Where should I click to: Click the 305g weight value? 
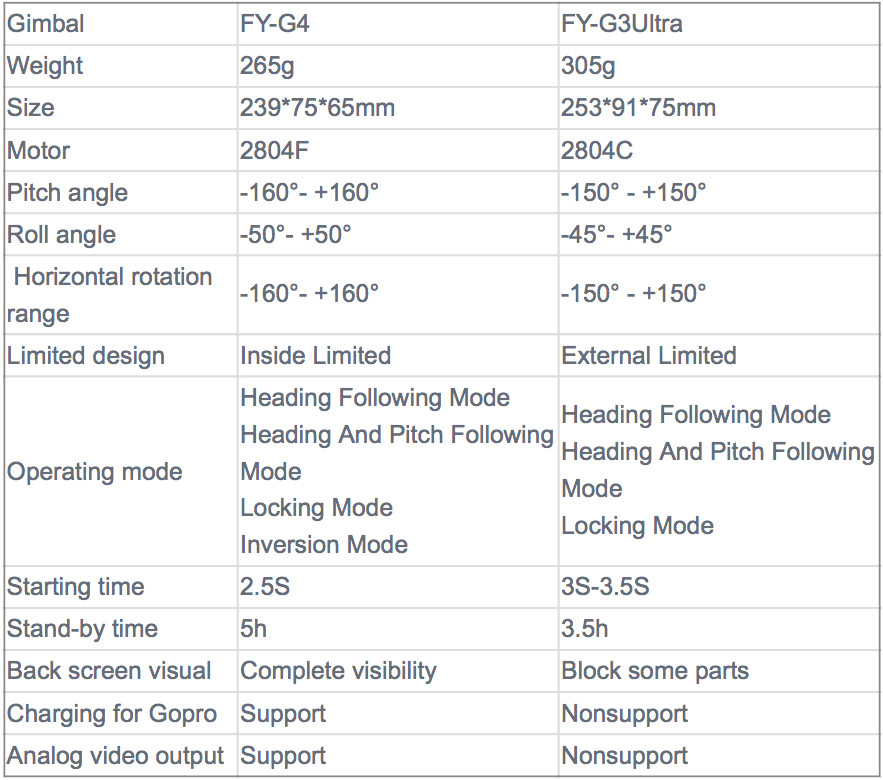pos(588,66)
